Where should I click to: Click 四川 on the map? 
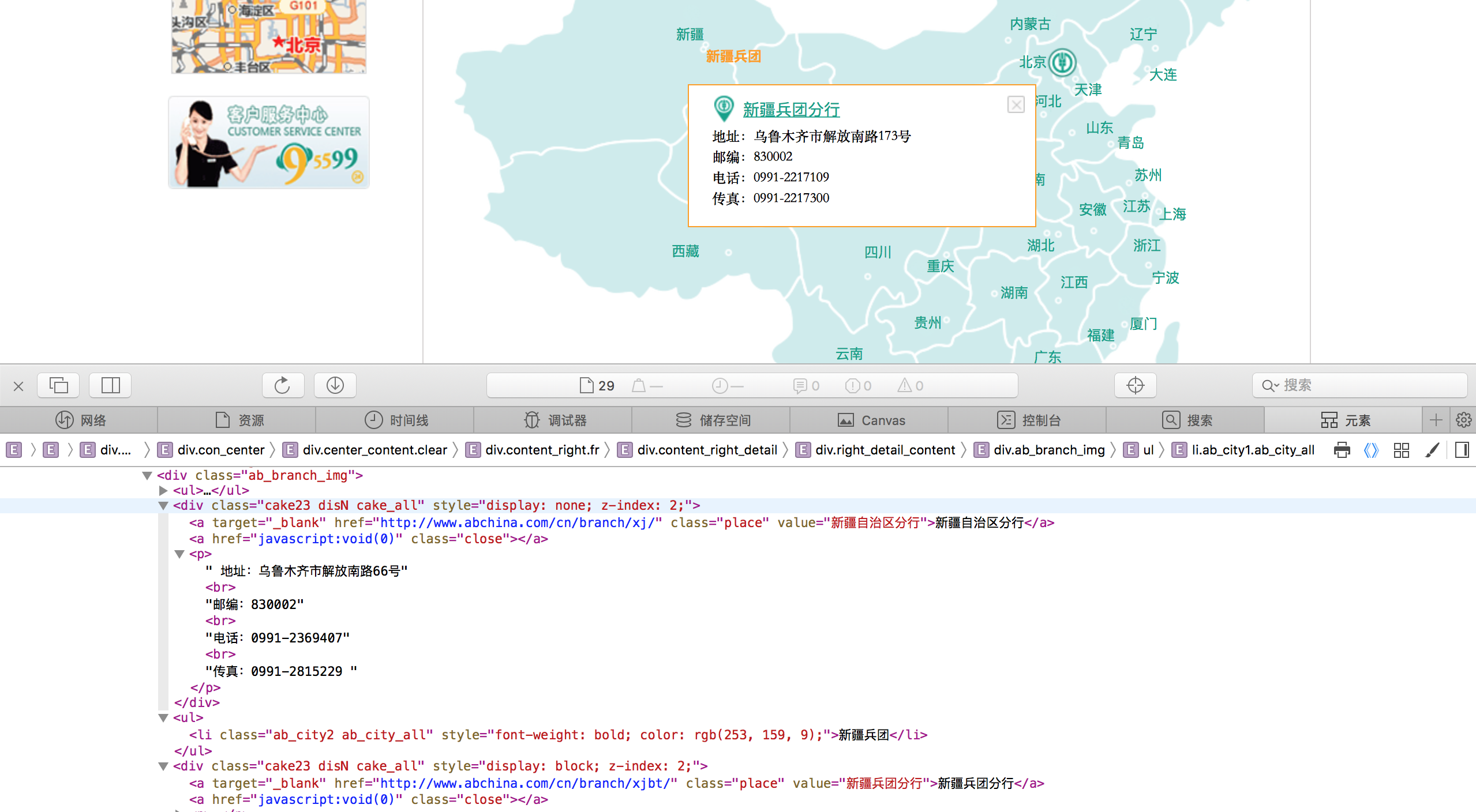[x=878, y=252]
